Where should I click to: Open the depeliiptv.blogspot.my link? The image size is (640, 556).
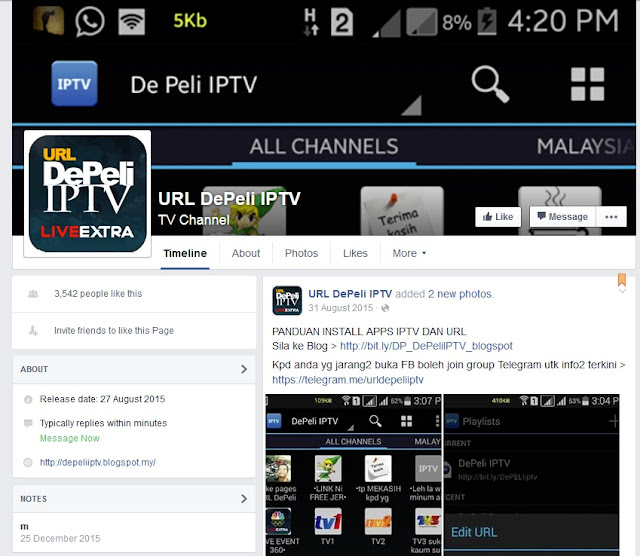click(98, 462)
